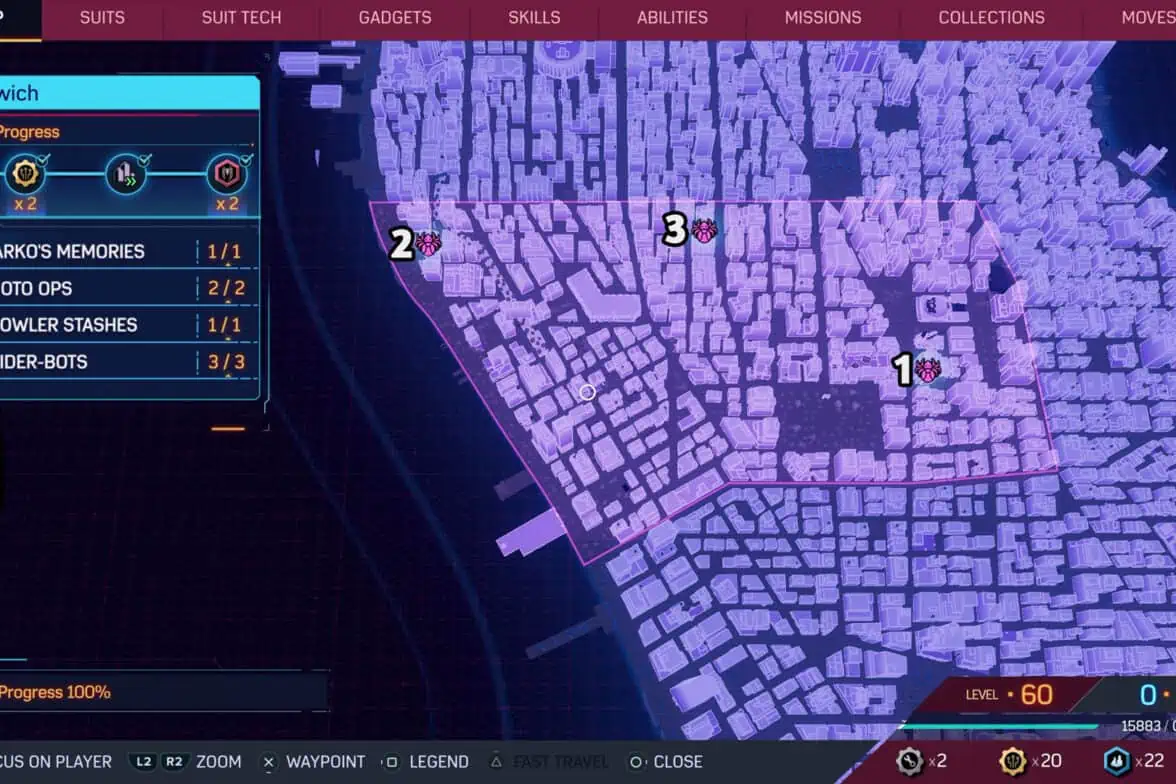Click the Prowler Stashes 1/1 row
The width and height of the screenshot is (1176, 784).
click(x=129, y=325)
